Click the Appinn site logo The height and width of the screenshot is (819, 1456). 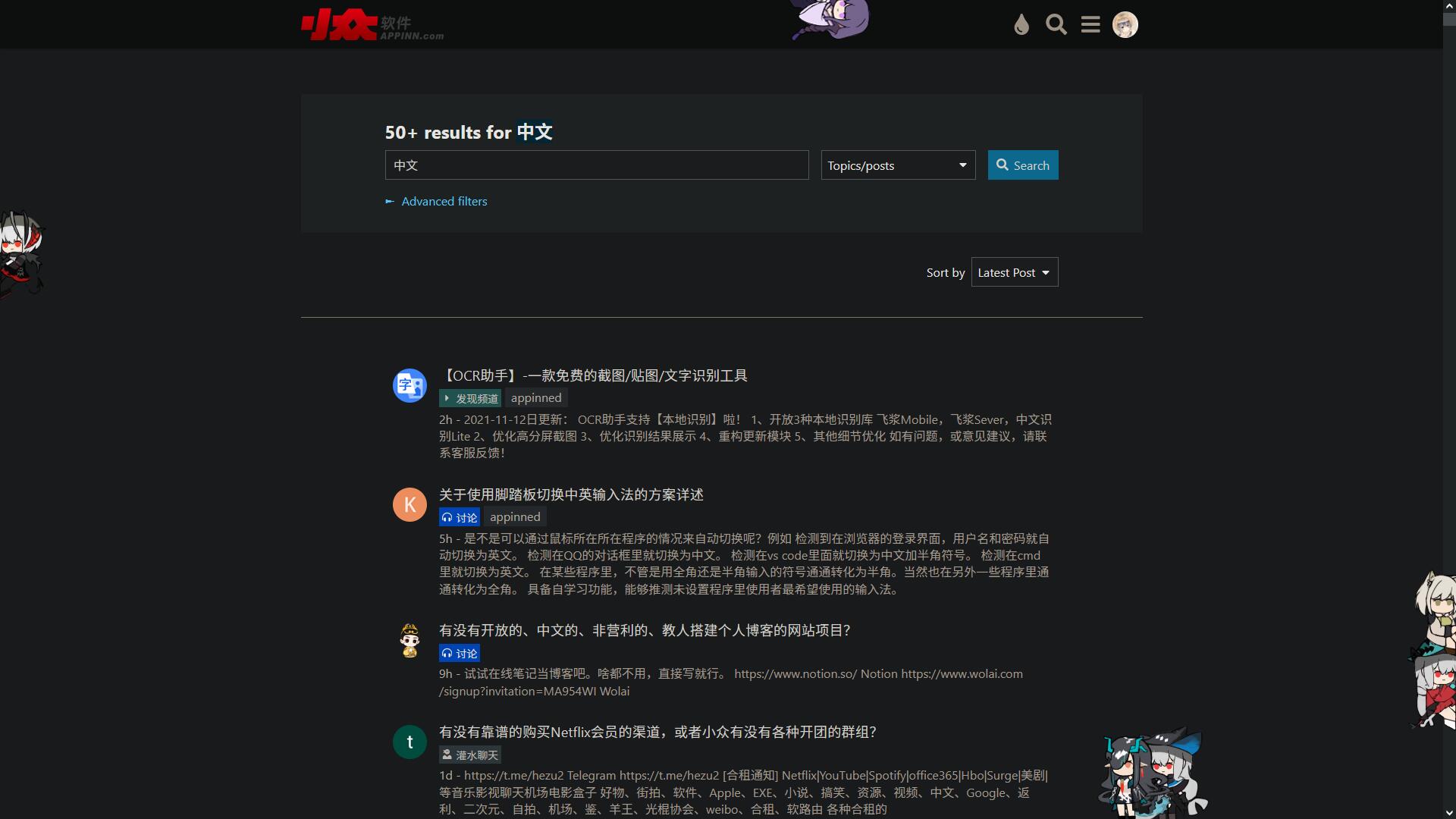[x=372, y=25]
